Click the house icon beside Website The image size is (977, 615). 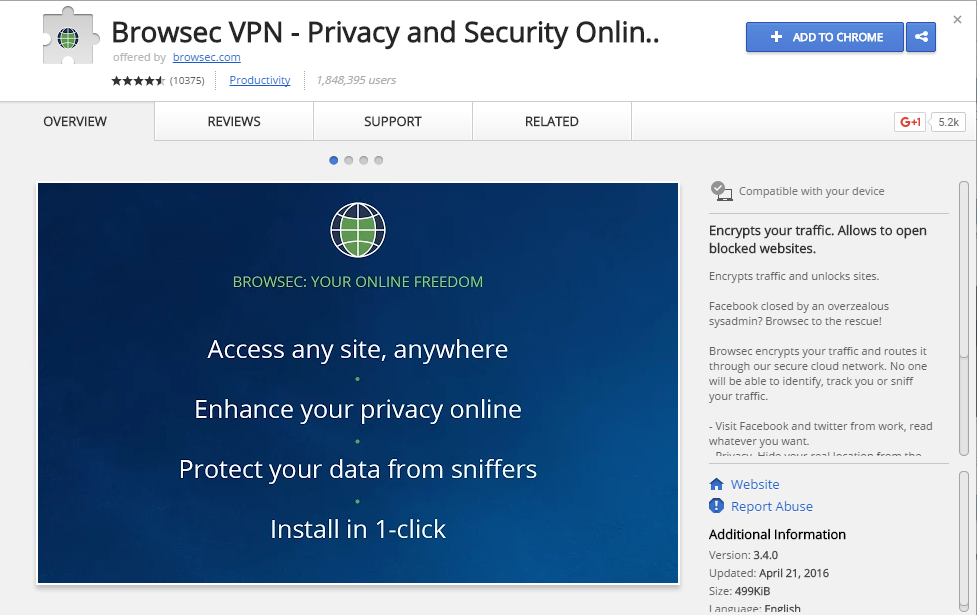(x=717, y=484)
